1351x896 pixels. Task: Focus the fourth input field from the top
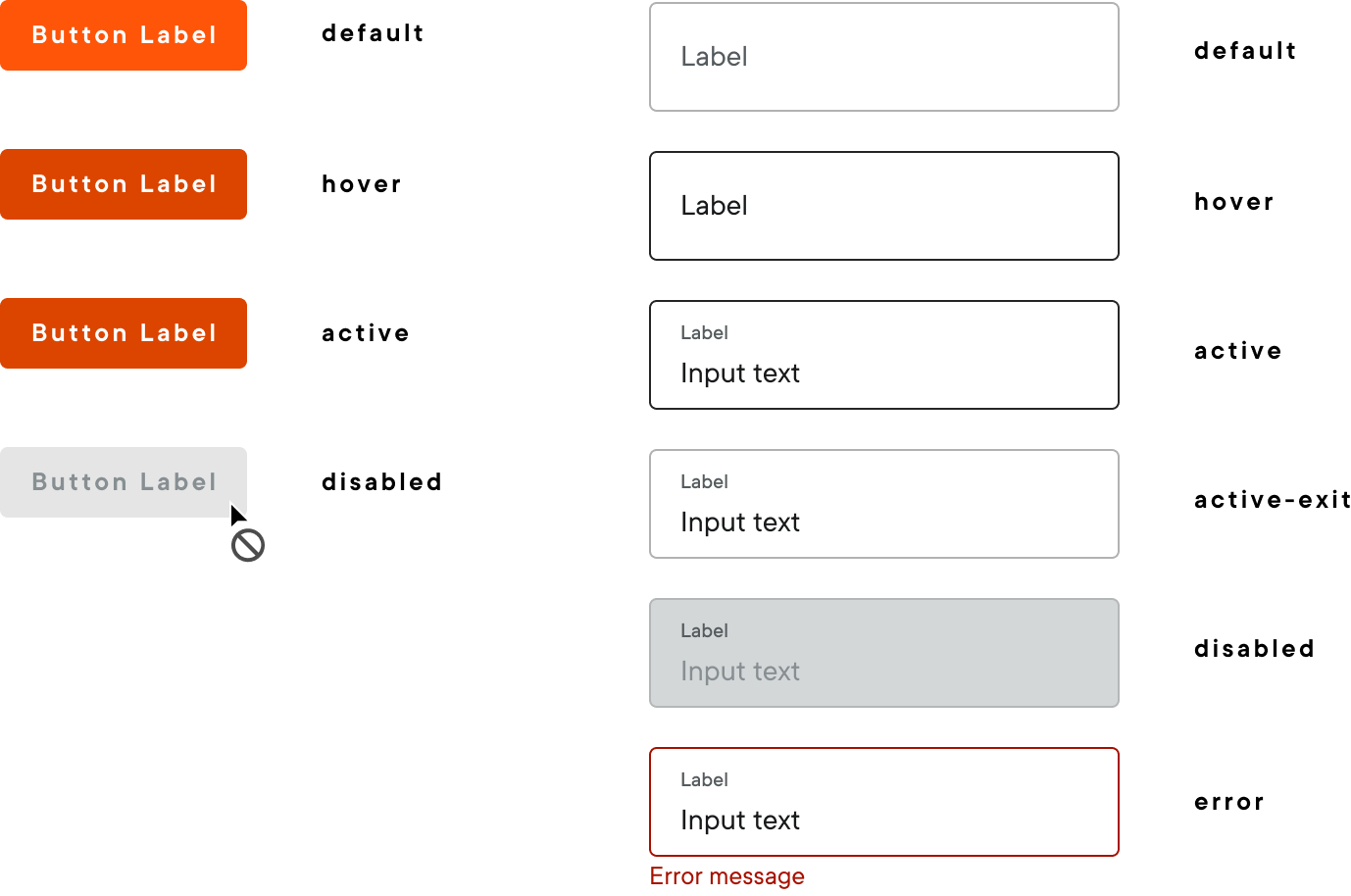883,504
